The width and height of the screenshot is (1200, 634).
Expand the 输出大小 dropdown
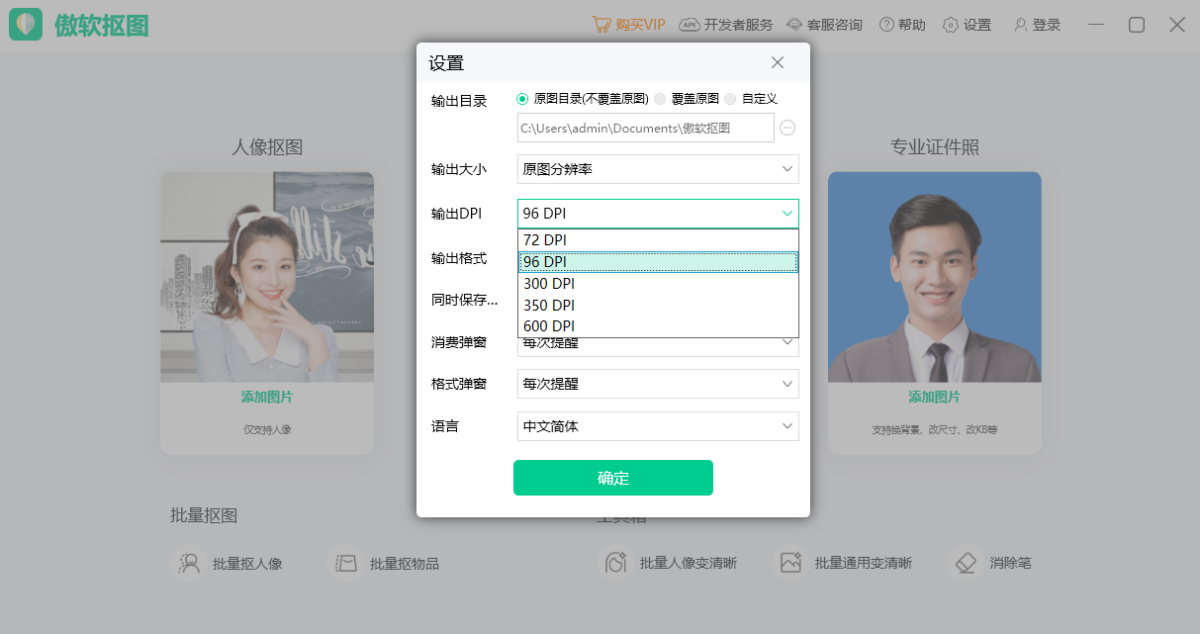657,169
